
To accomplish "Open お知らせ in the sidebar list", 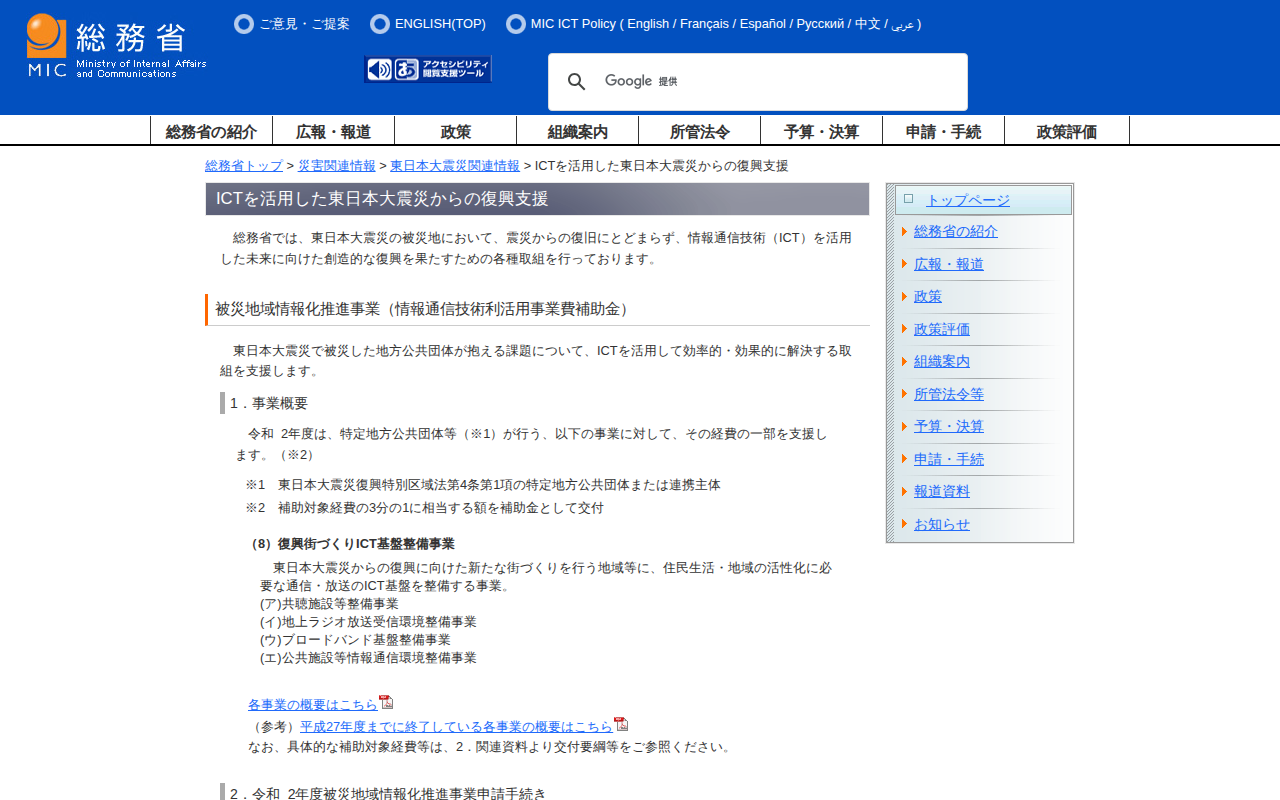I will 941,524.
